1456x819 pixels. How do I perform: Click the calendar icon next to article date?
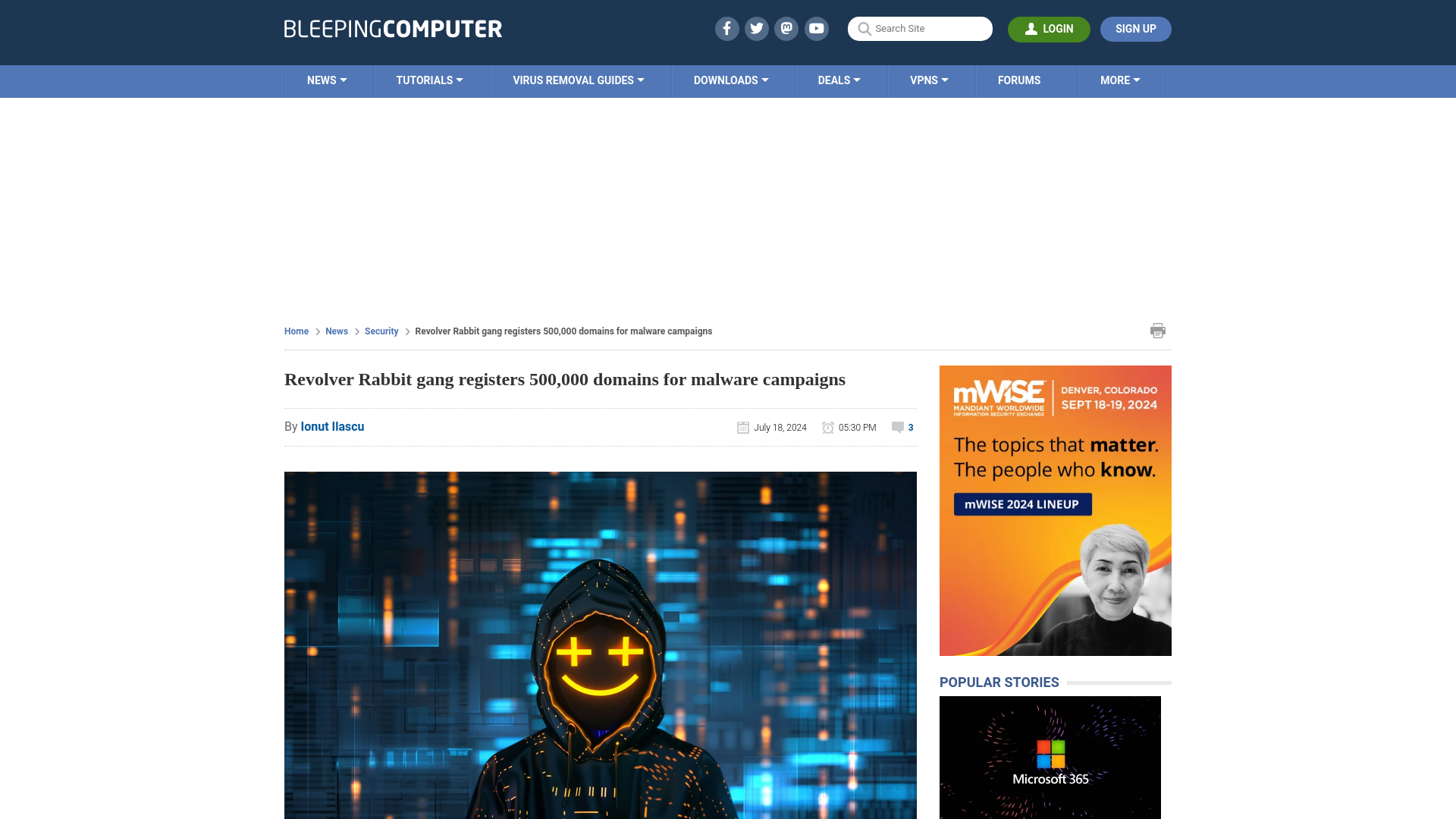click(x=743, y=427)
